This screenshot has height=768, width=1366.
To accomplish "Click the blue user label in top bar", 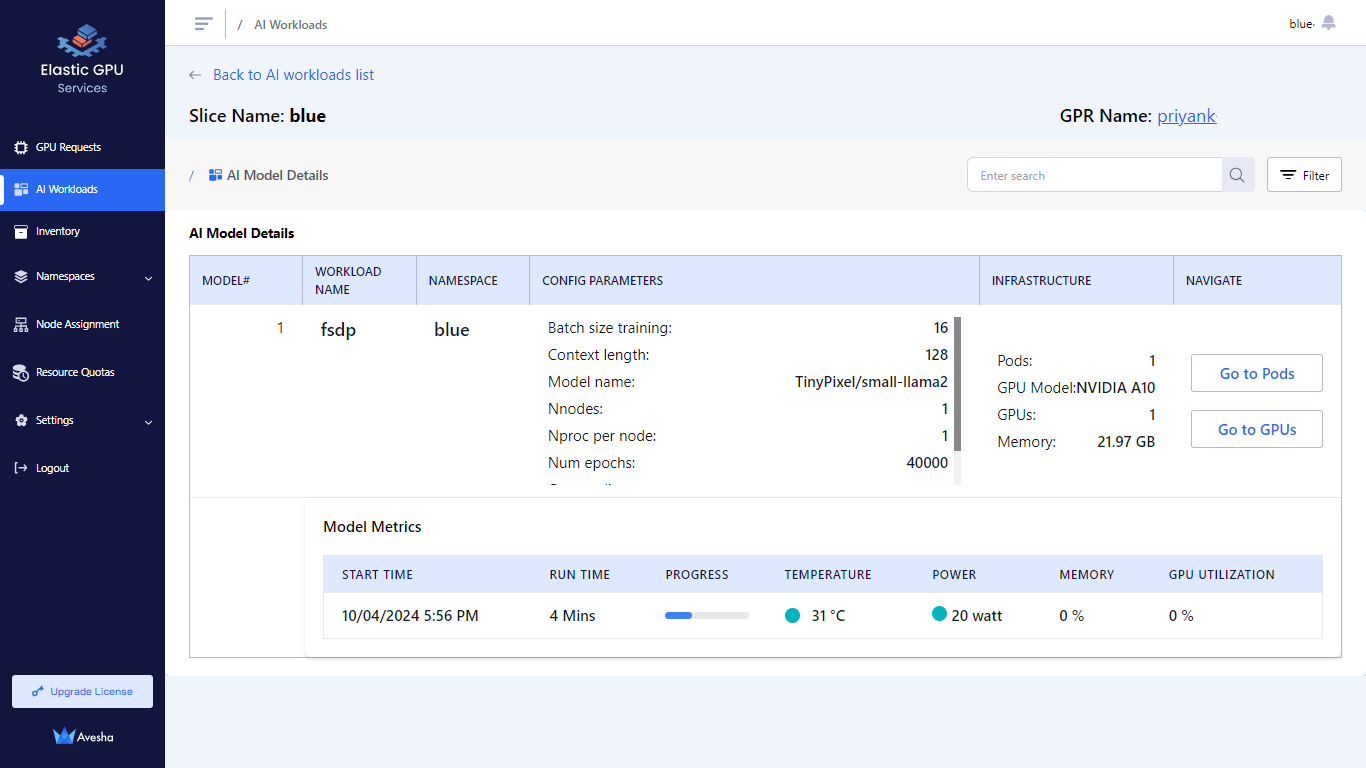I will pyautogui.click(x=1300, y=24).
